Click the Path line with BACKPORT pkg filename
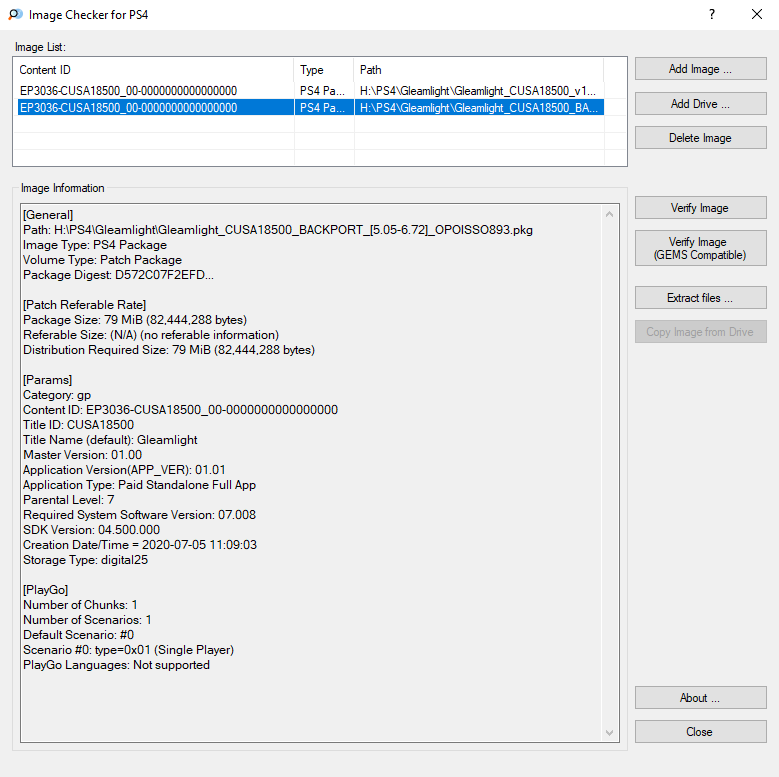The height and width of the screenshot is (777, 779). coord(278,230)
